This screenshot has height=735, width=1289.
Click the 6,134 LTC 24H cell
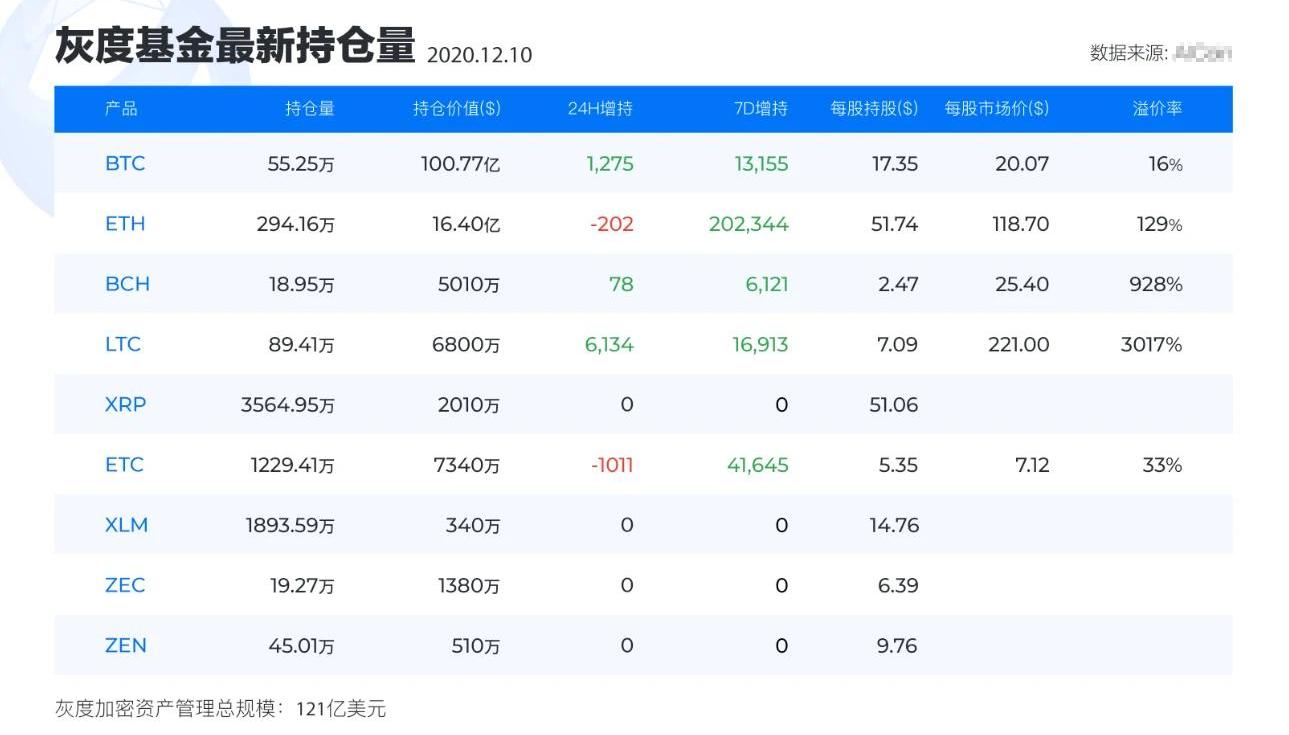[609, 344]
